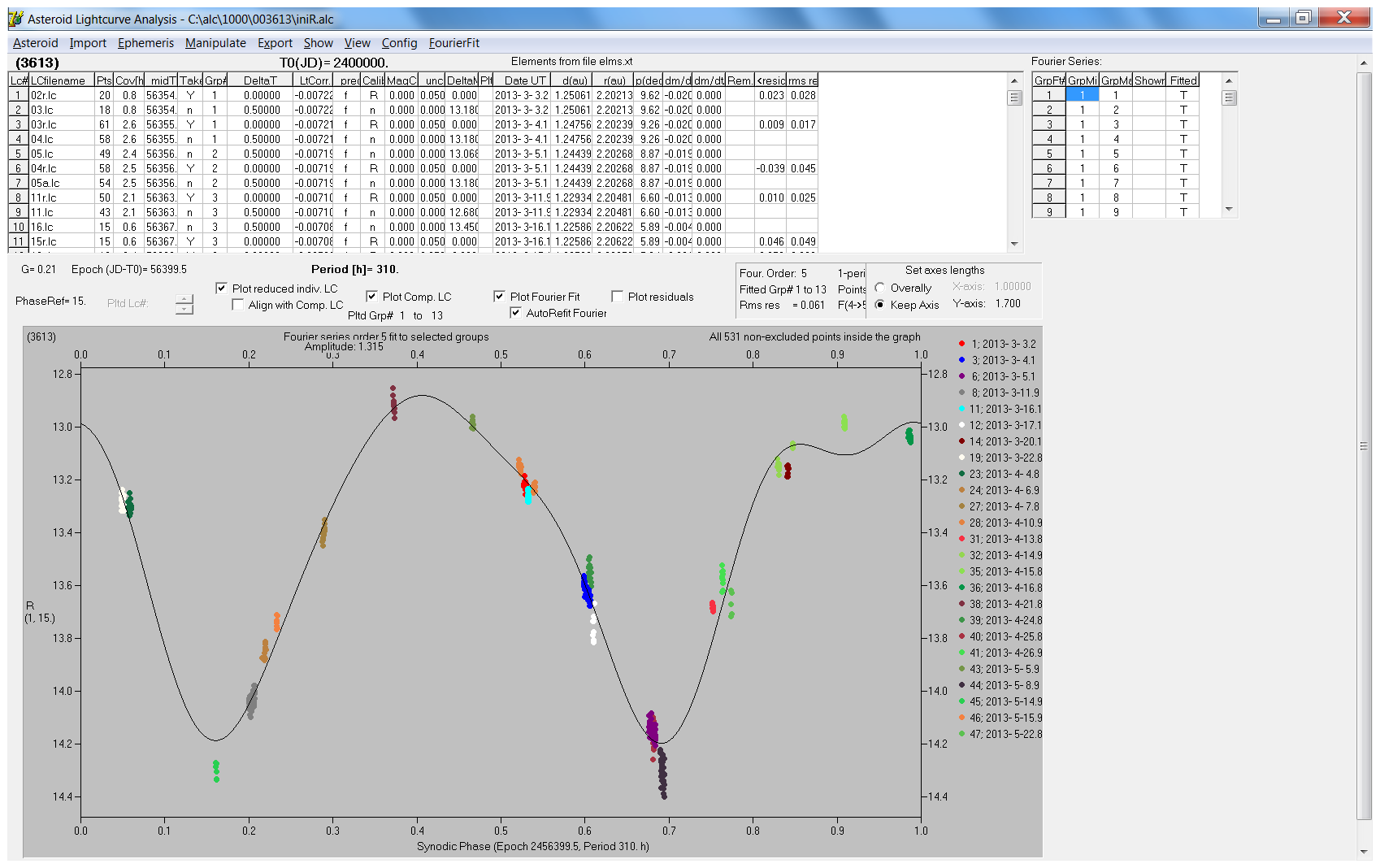Click legend entry 3; 2013-3-4.1
Image resolution: width=1380 pixels, height=868 pixels.
tap(997, 360)
